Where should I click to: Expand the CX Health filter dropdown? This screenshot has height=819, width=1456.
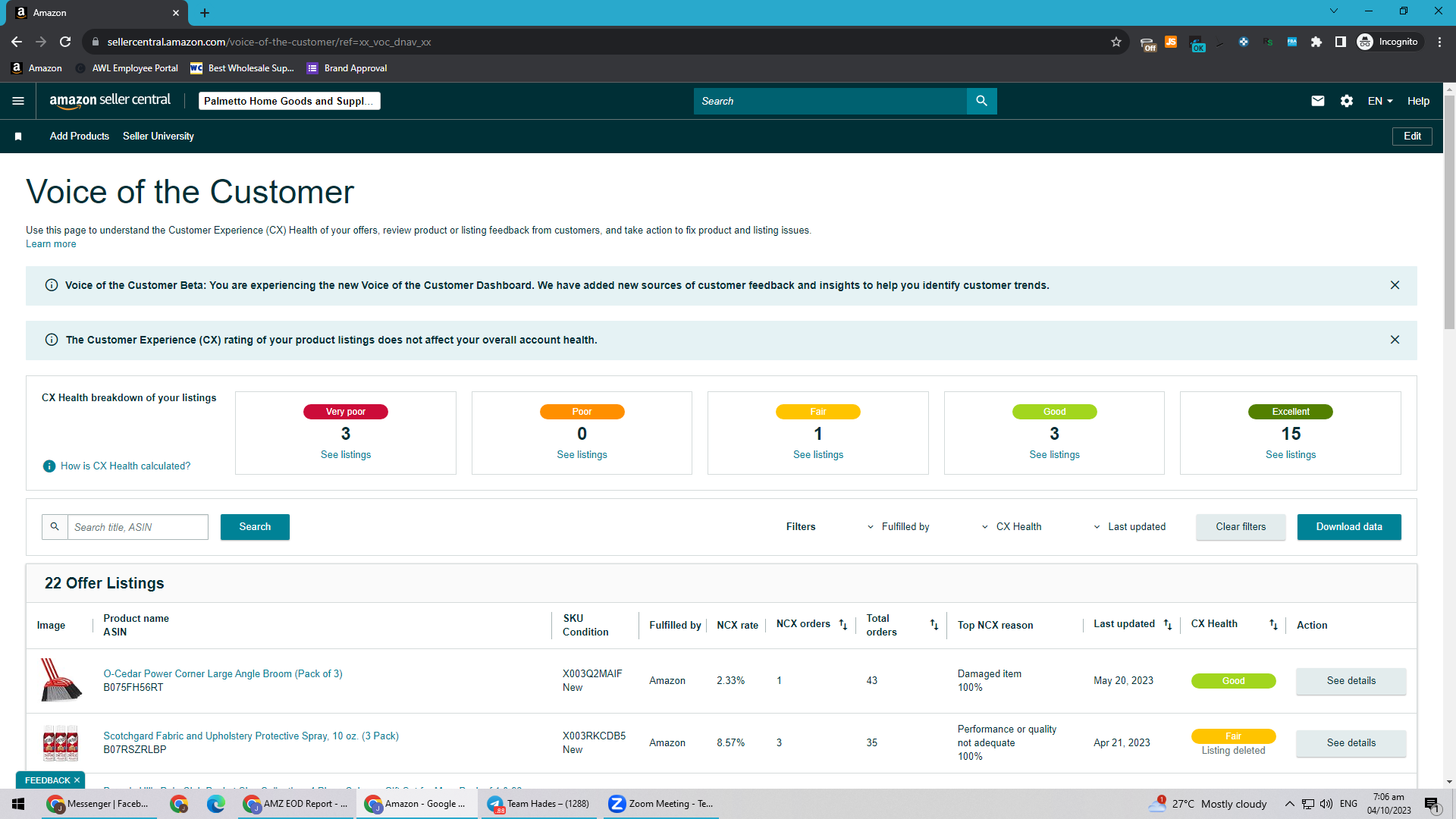(x=1012, y=527)
